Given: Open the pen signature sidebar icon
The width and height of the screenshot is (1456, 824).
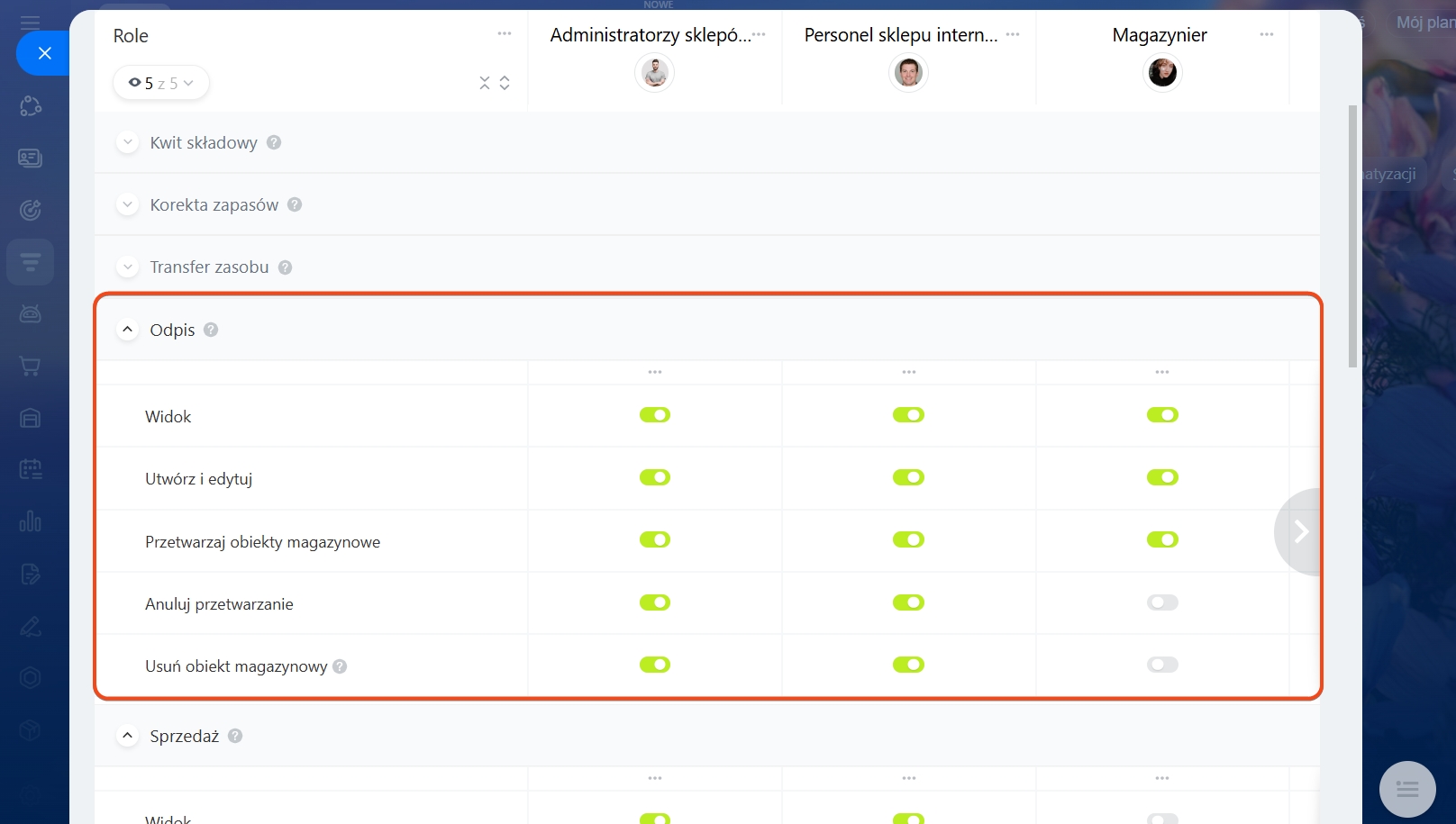Looking at the screenshot, I should pyautogui.click(x=30, y=626).
